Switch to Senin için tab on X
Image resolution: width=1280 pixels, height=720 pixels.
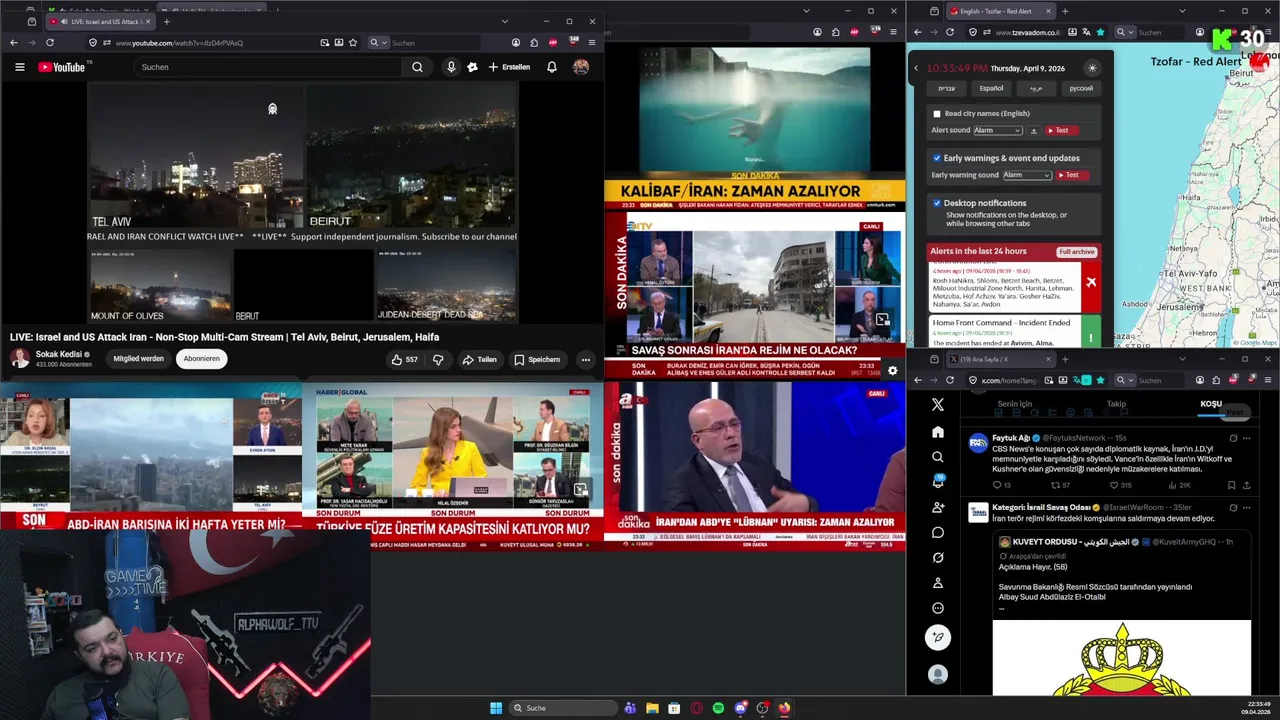coord(1014,404)
